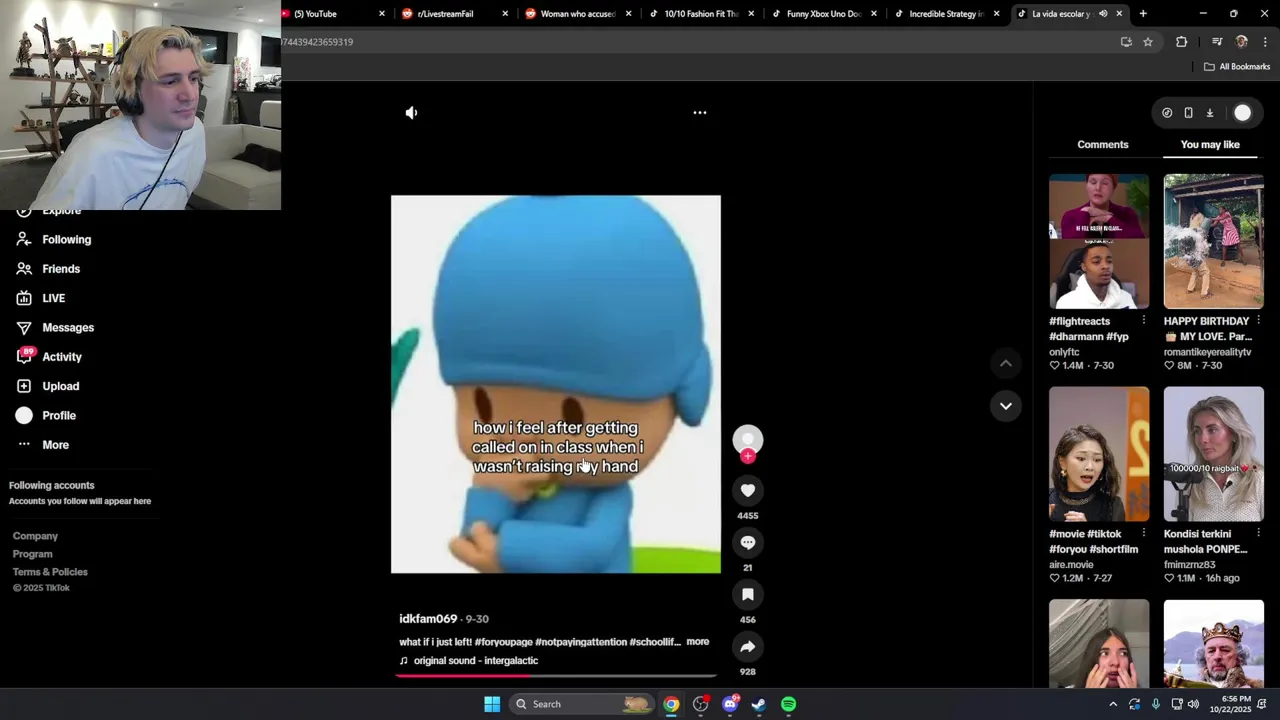Switch to the Funny Xbox Uno tab
This screenshot has height=720, width=1280.
click(x=824, y=14)
